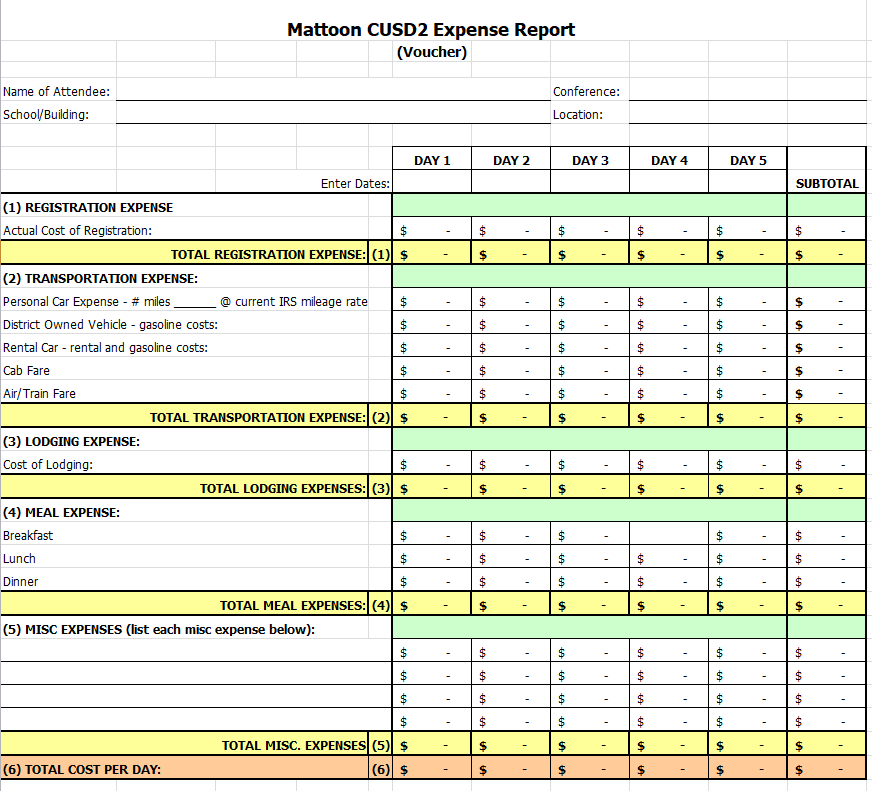The width and height of the screenshot is (872, 791).
Task: Click the DAY 3 column header cell
Action: tap(590, 160)
